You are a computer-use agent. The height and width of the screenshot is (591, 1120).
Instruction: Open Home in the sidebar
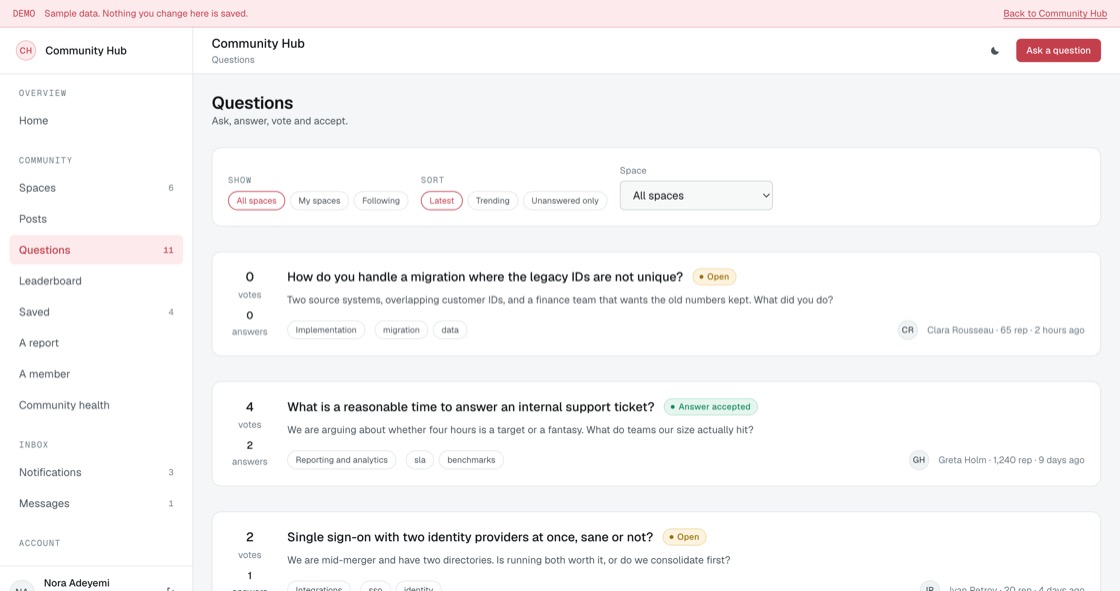(x=96, y=121)
